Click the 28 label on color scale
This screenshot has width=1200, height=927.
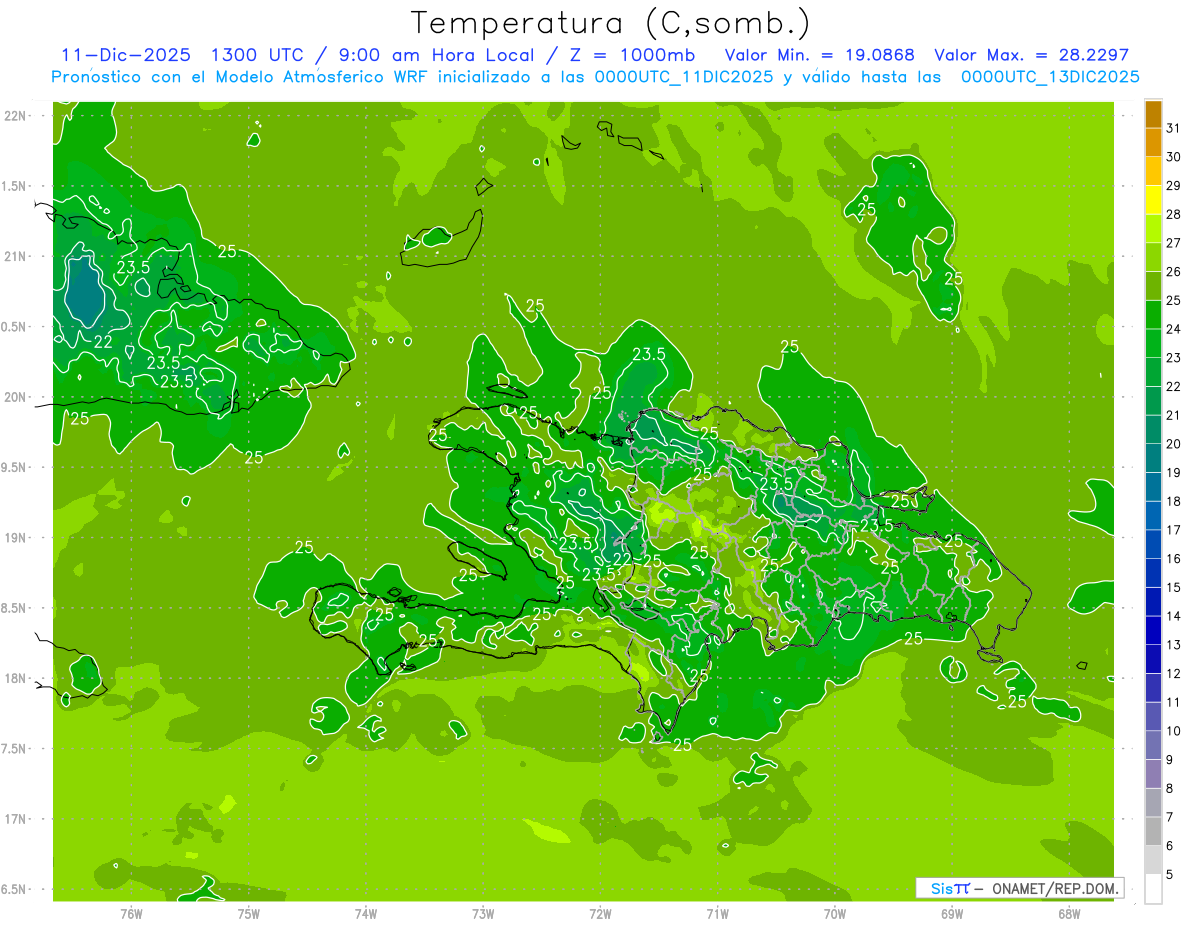(x=1174, y=214)
